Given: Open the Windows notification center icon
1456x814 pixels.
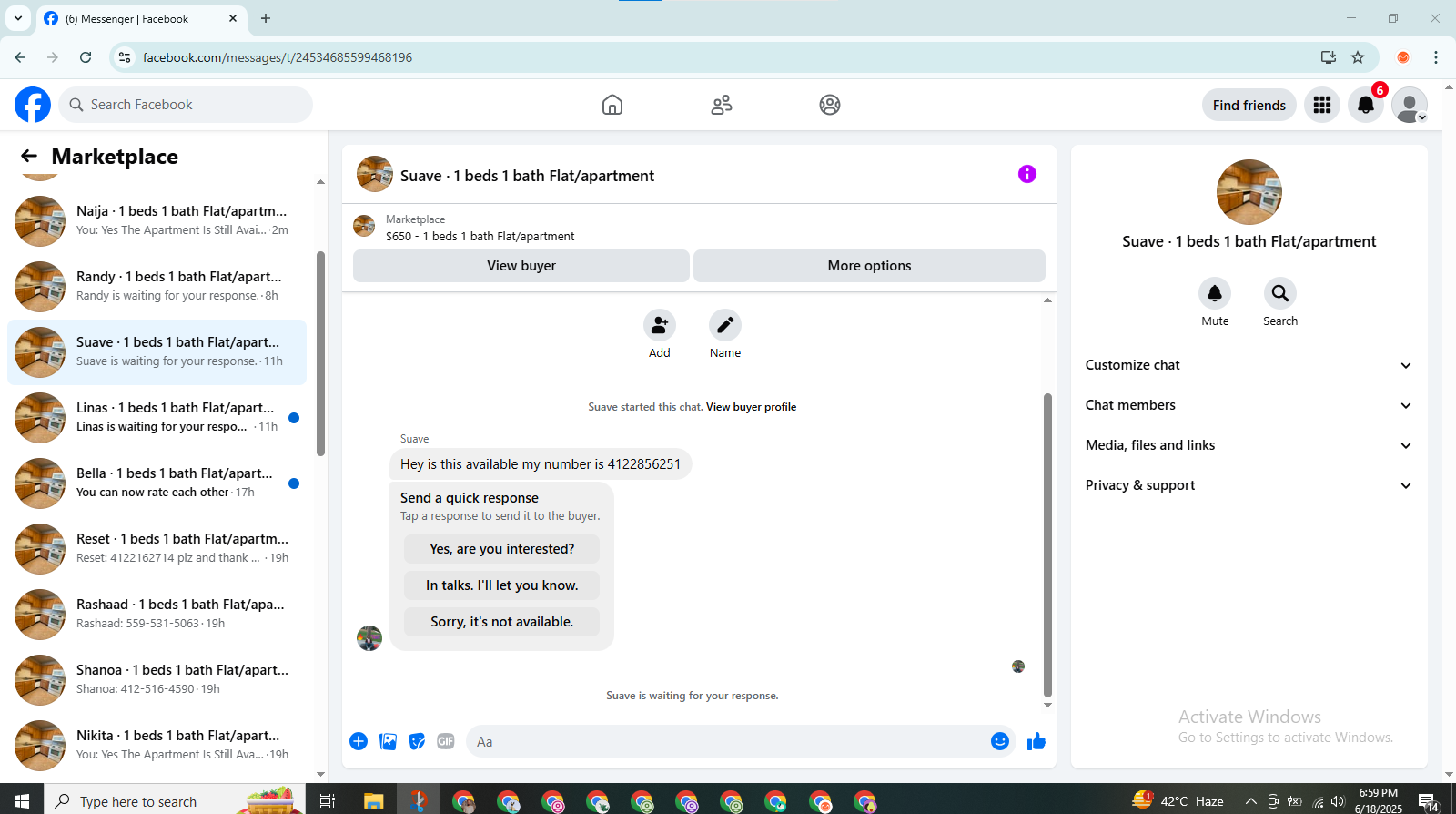Looking at the screenshot, I should point(1429,801).
